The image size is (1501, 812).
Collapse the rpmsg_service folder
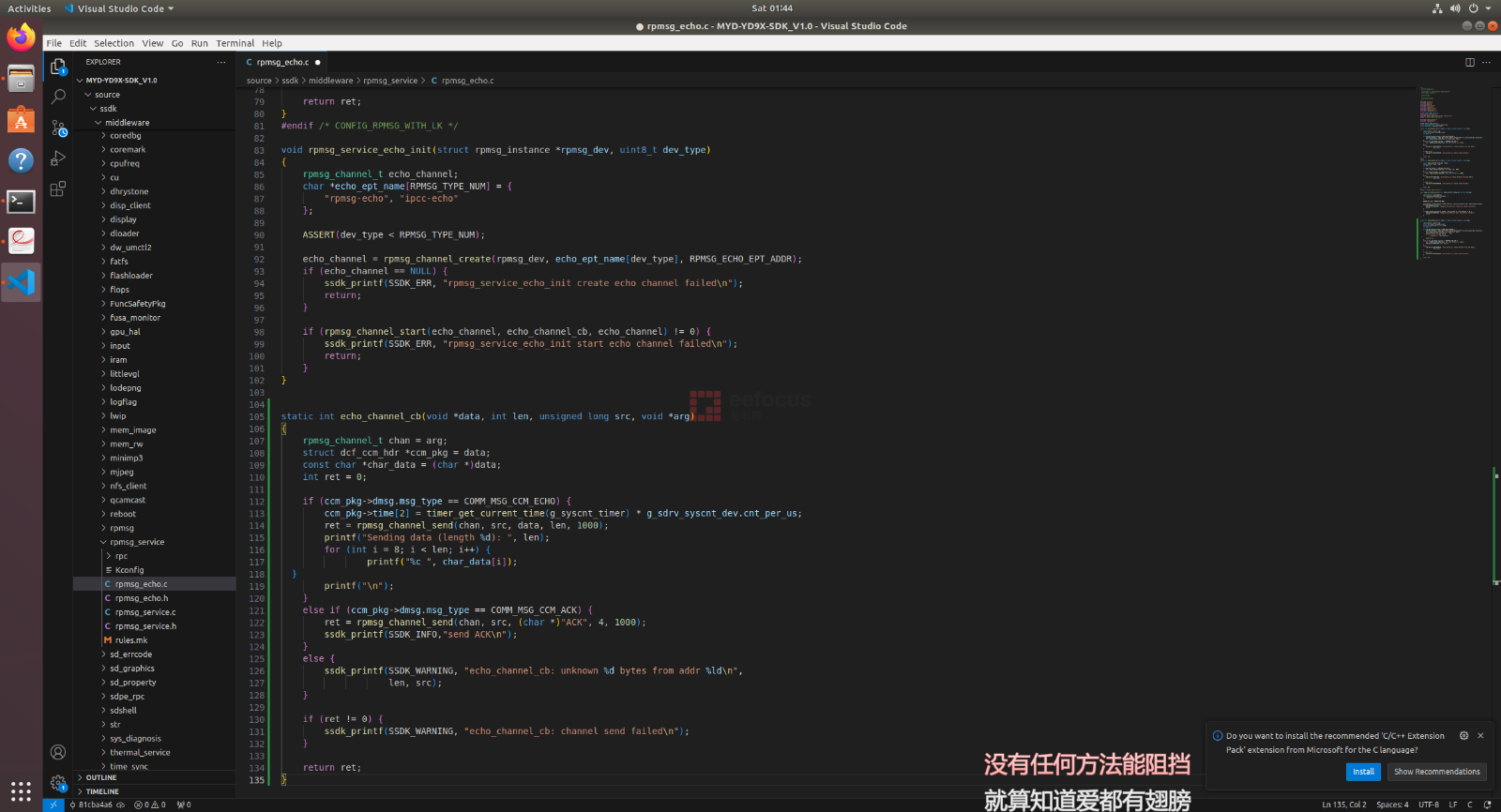(136, 542)
